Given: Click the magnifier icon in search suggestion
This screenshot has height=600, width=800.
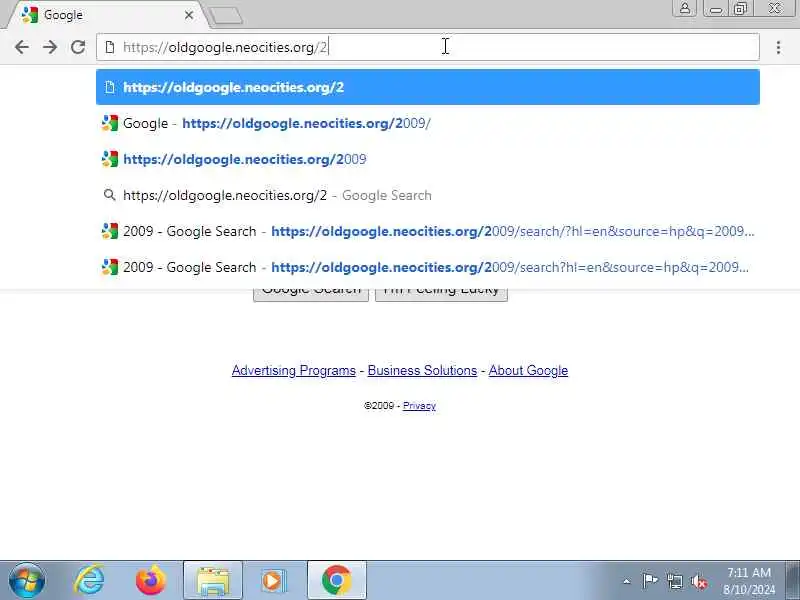Looking at the screenshot, I should [109, 195].
